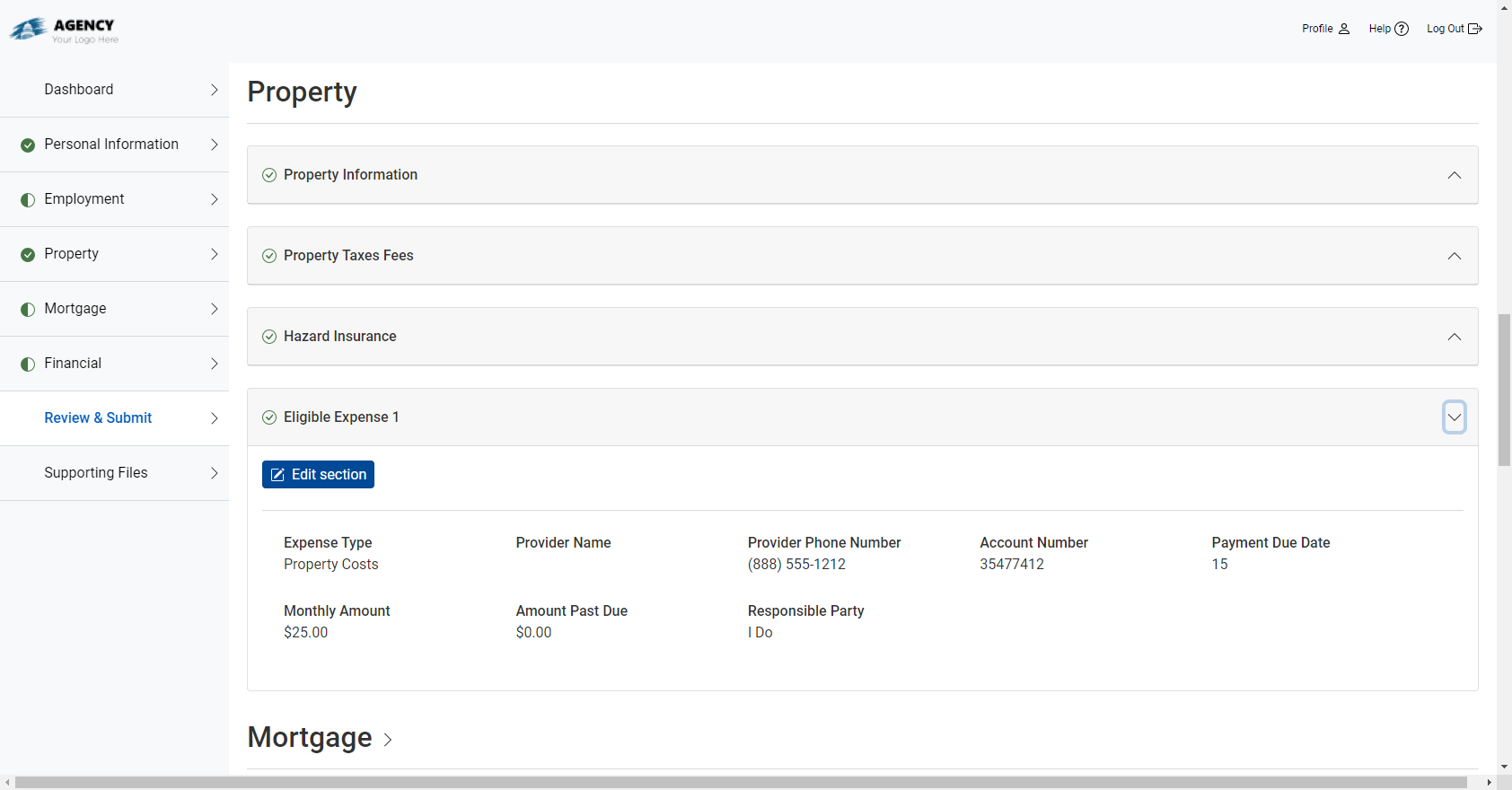Expand the Property Information section
This screenshot has width=1512, height=790.
(x=1454, y=175)
